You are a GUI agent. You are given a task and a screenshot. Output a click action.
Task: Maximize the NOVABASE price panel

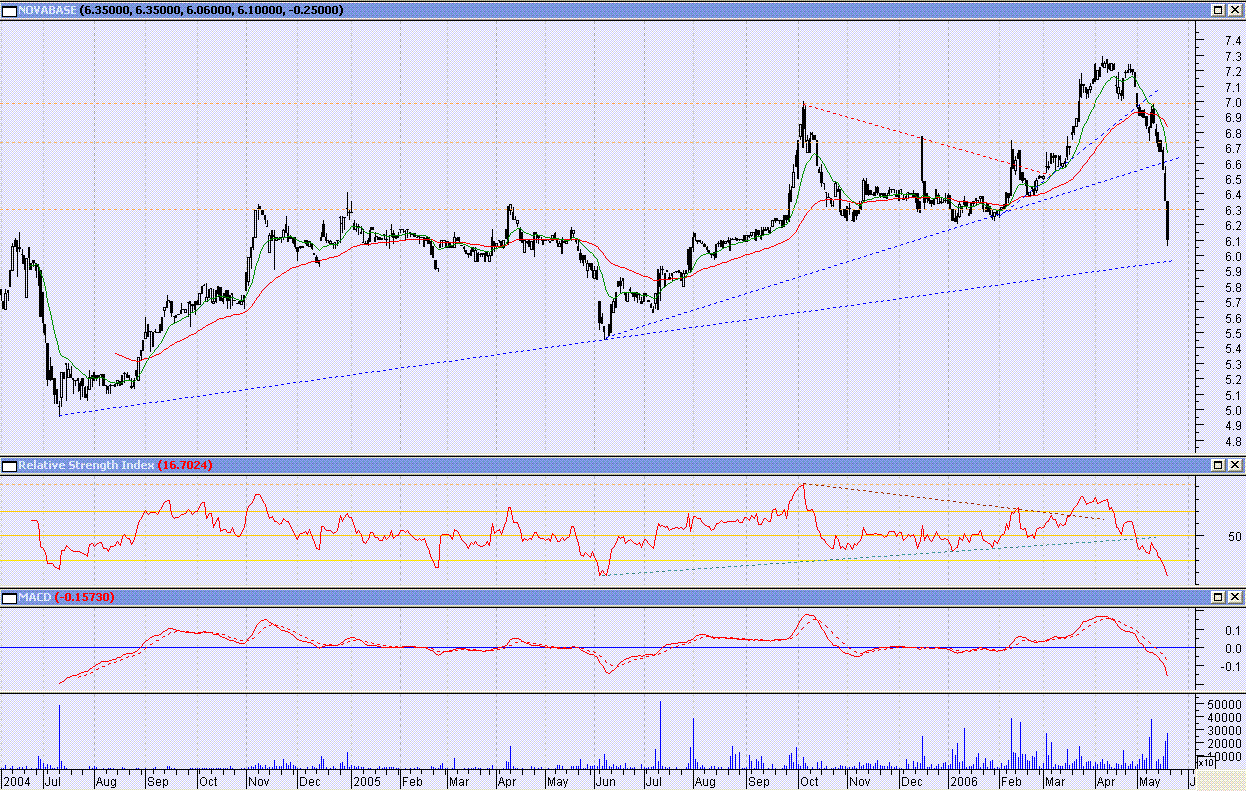(x=1218, y=10)
